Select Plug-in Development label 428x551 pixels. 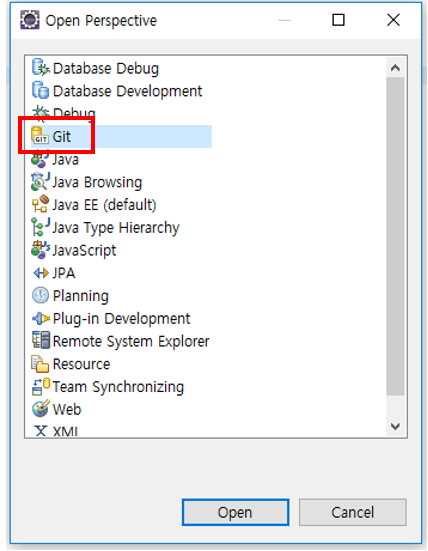(x=121, y=319)
